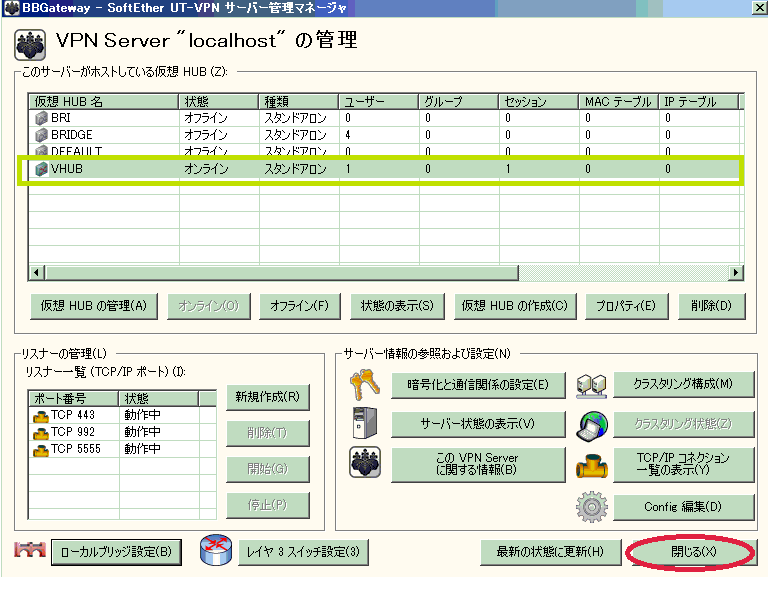Select the TCP 992 listener row
768x591 pixels.
pos(122,432)
